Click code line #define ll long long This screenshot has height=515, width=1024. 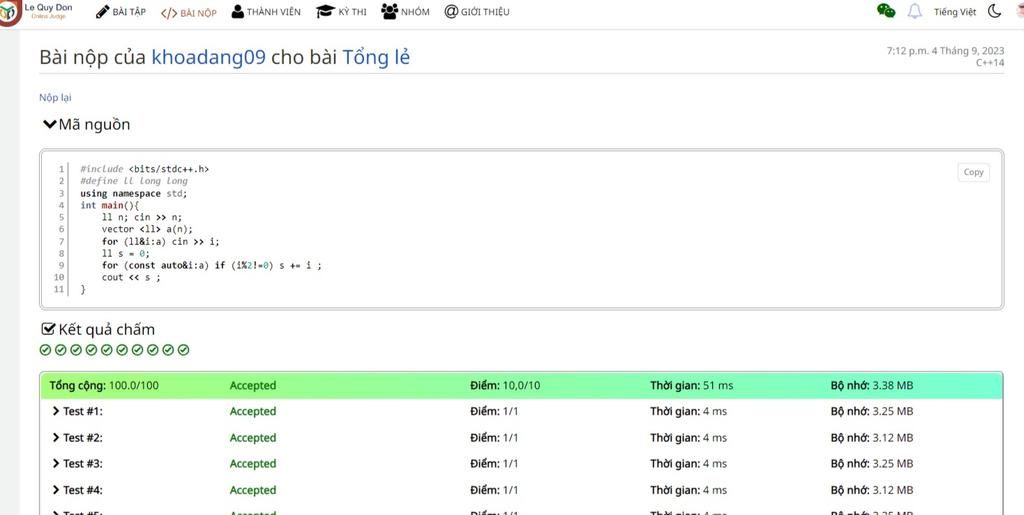(134, 181)
